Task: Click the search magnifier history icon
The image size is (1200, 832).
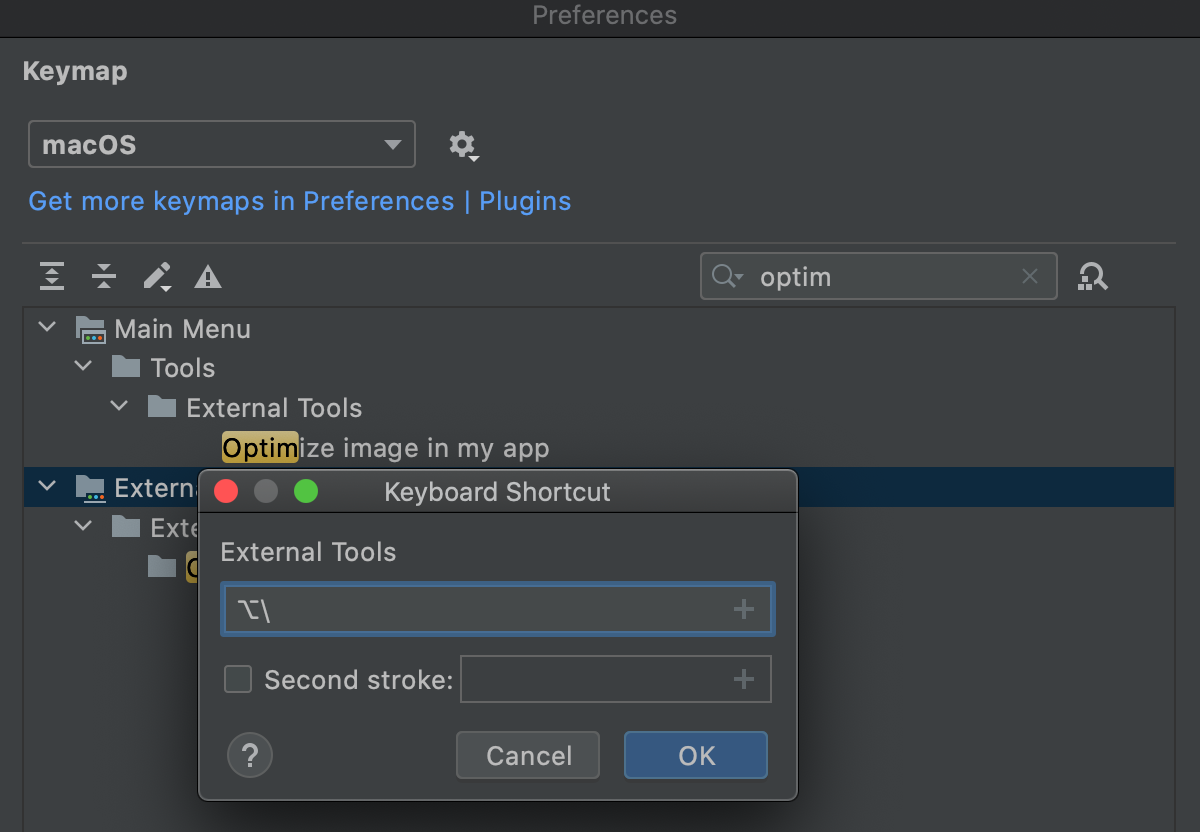Action: [x=727, y=276]
